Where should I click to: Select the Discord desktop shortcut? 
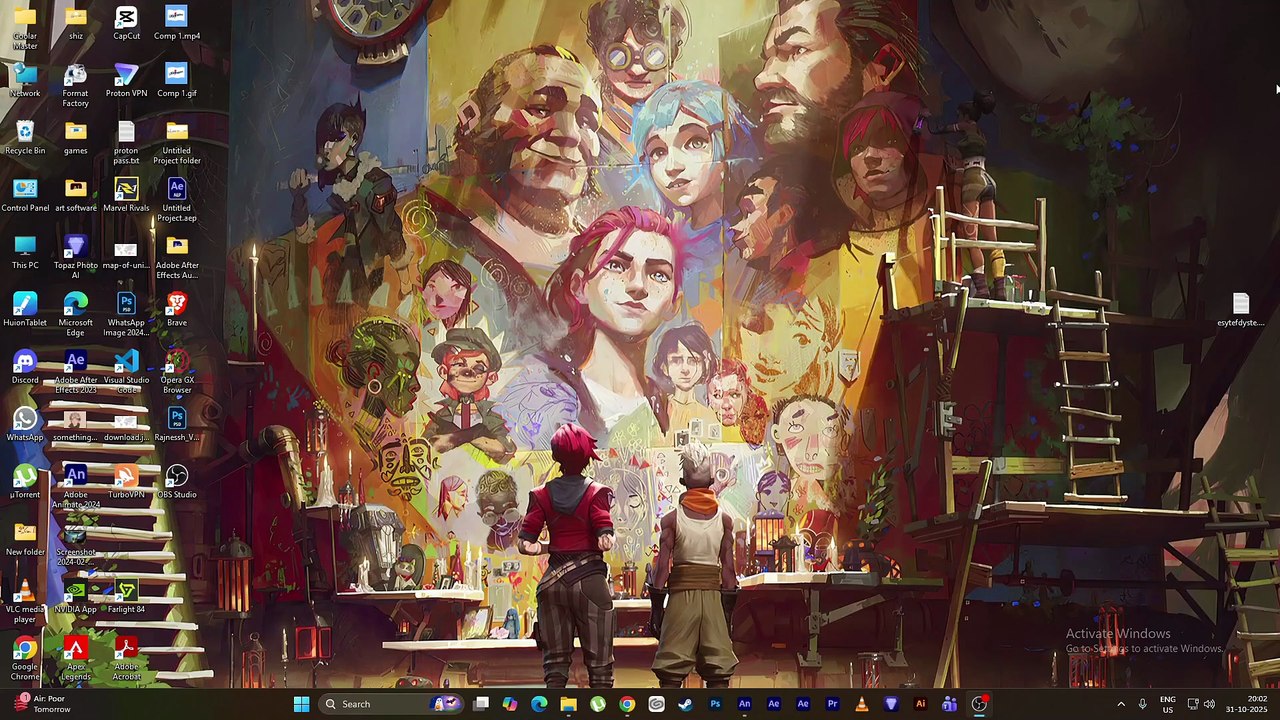coord(25,367)
